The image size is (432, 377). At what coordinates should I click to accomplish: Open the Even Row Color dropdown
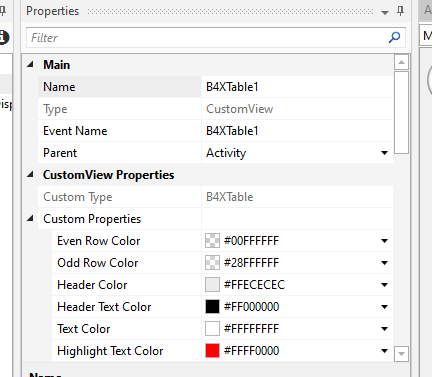[x=384, y=241]
